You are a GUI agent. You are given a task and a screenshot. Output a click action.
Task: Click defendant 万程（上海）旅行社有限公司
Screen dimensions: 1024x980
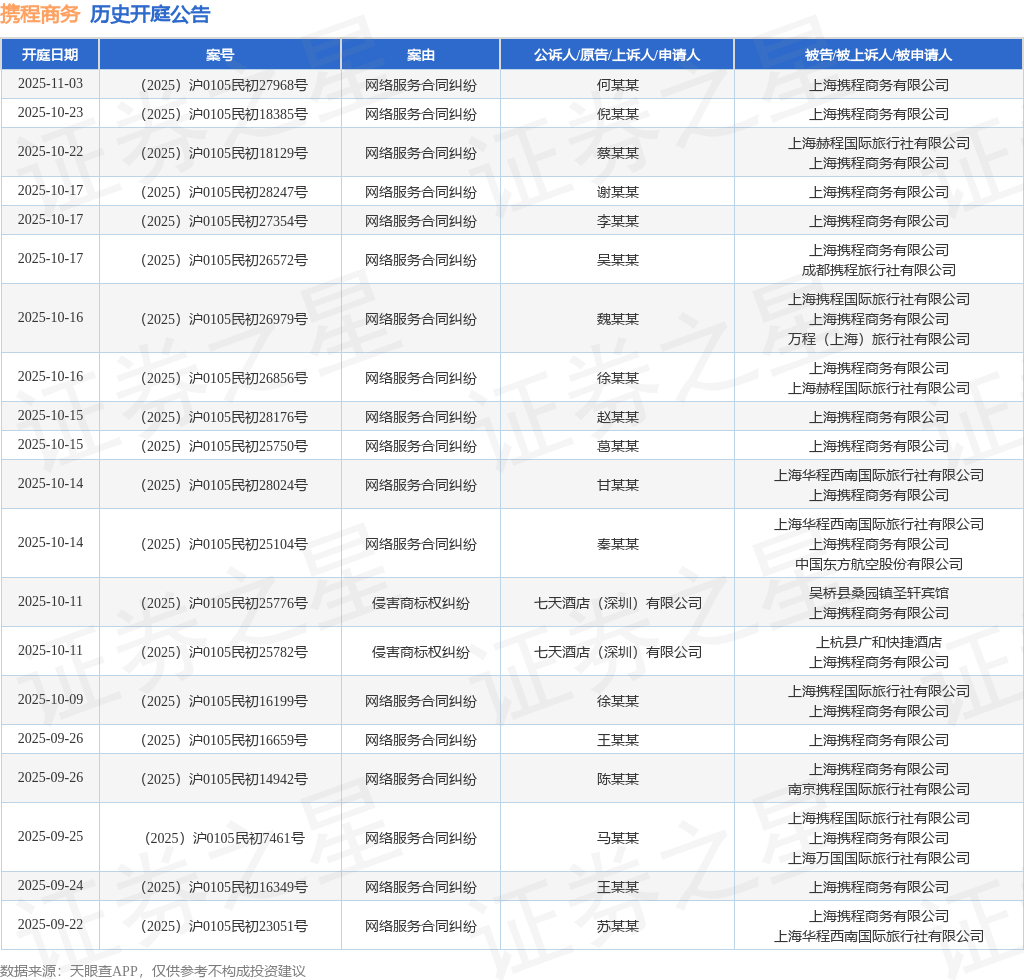tap(878, 340)
